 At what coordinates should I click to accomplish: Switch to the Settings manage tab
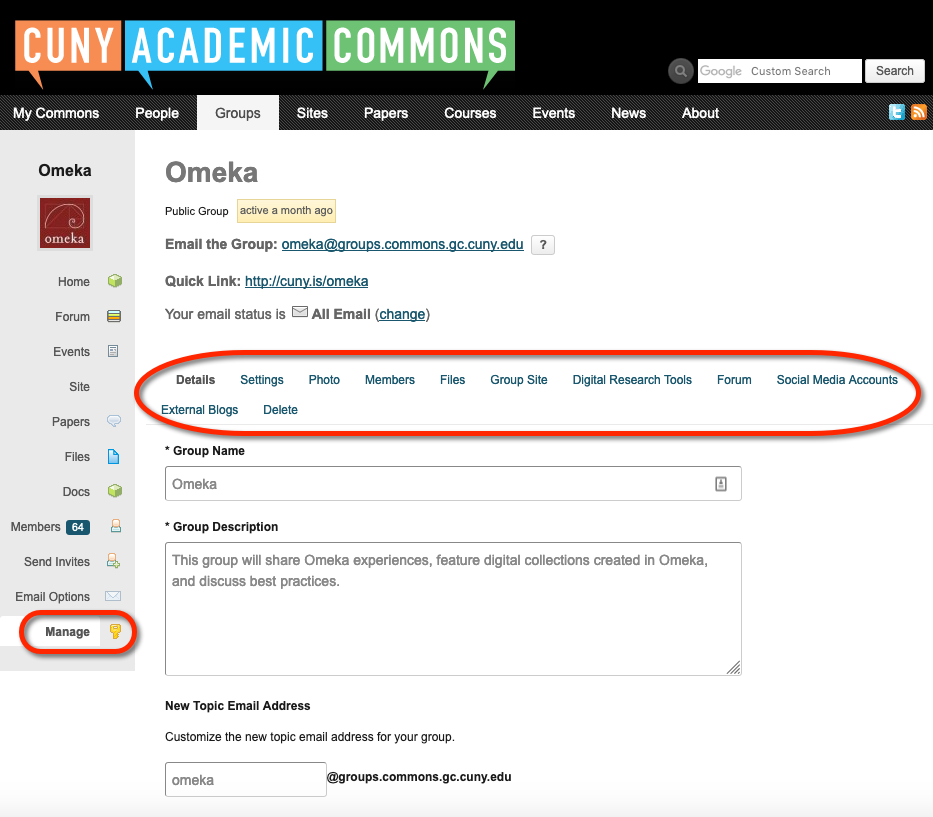pos(262,380)
